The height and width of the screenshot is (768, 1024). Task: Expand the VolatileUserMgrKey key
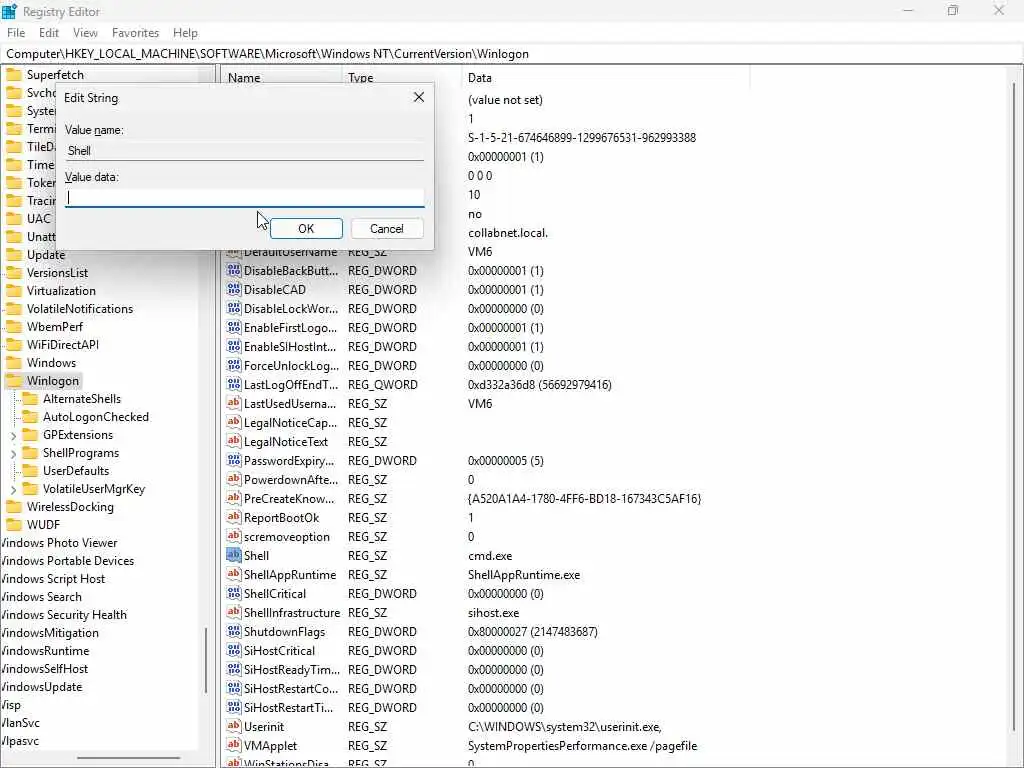pos(14,489)
